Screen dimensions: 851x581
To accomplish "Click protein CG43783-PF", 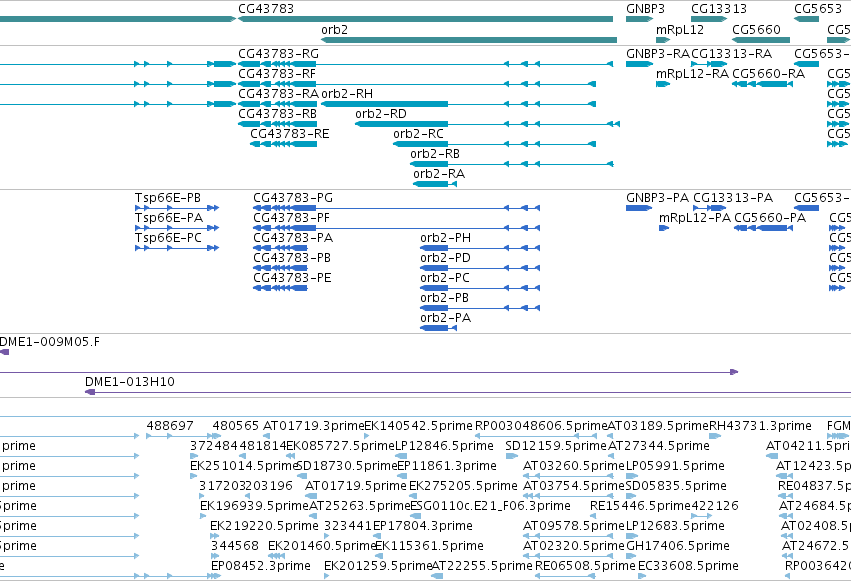I will pos(291,218).
